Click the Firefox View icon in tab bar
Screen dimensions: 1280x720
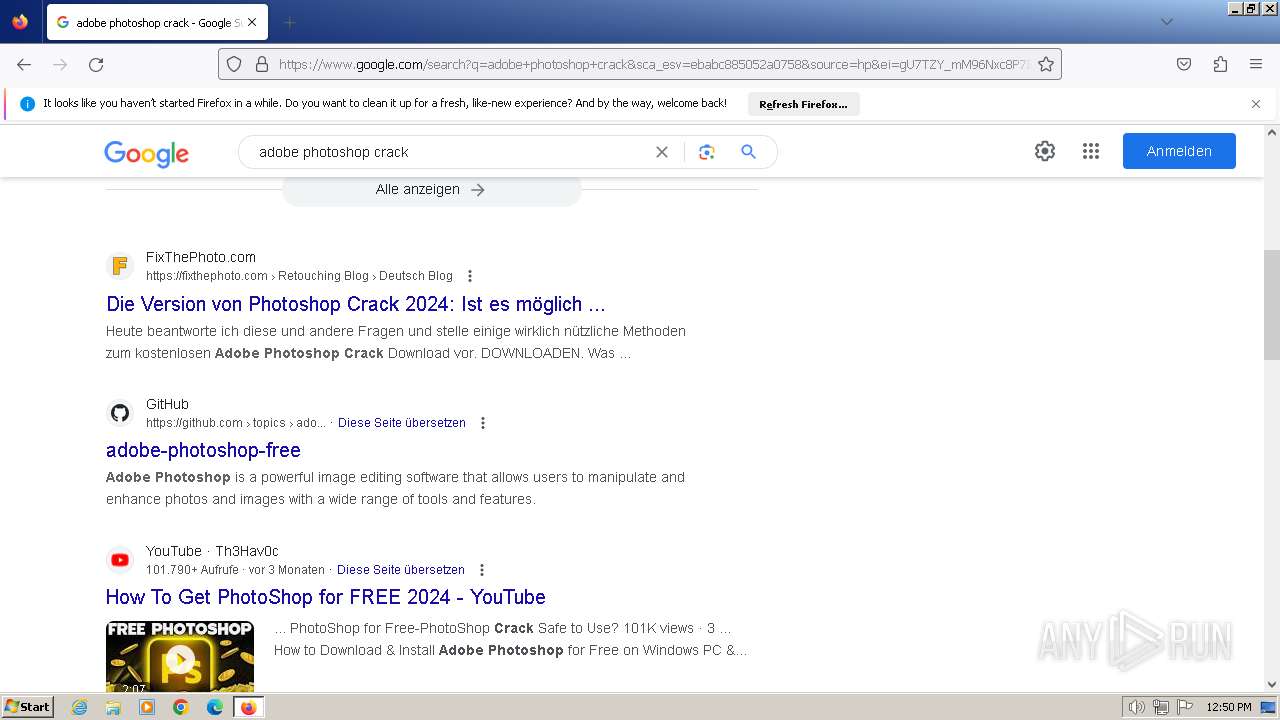tap(20, 22)
